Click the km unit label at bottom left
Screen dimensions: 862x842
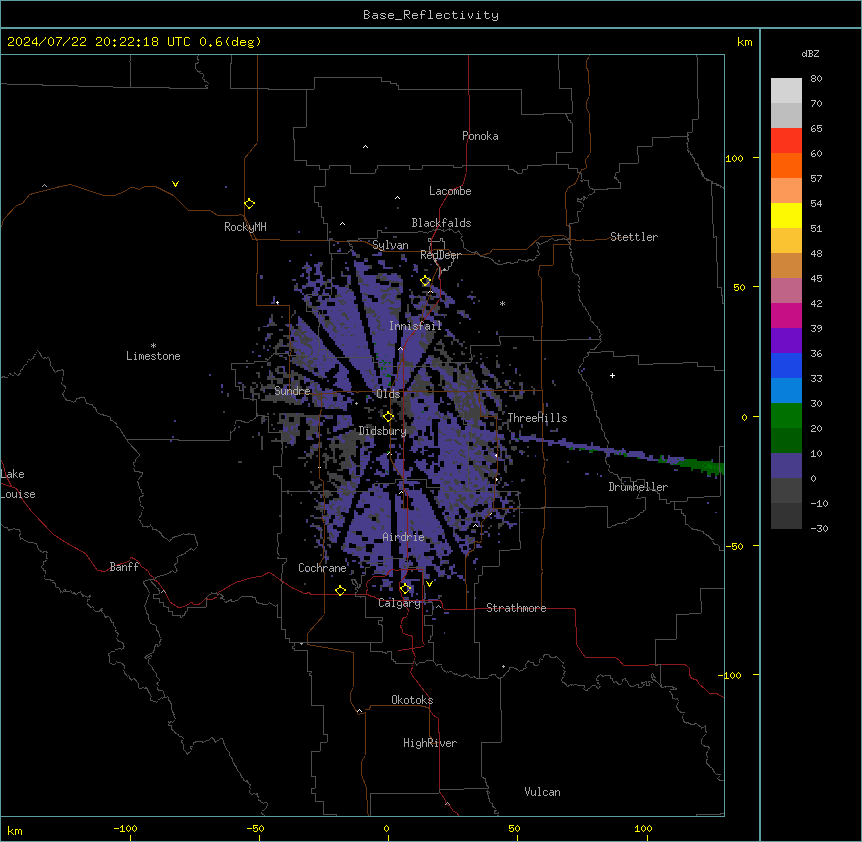click(15, 830)
